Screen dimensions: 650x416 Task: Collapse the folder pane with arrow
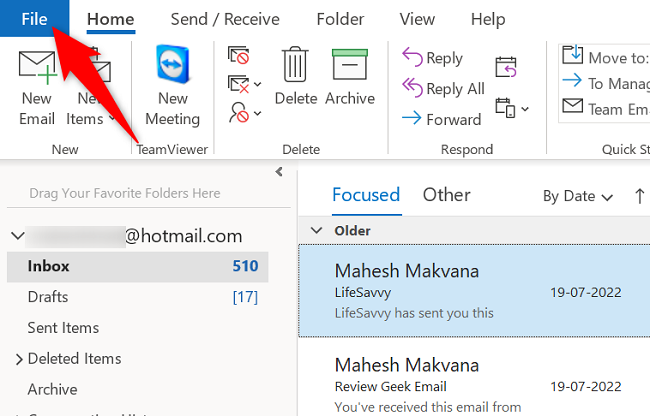(x=279, y=172)
